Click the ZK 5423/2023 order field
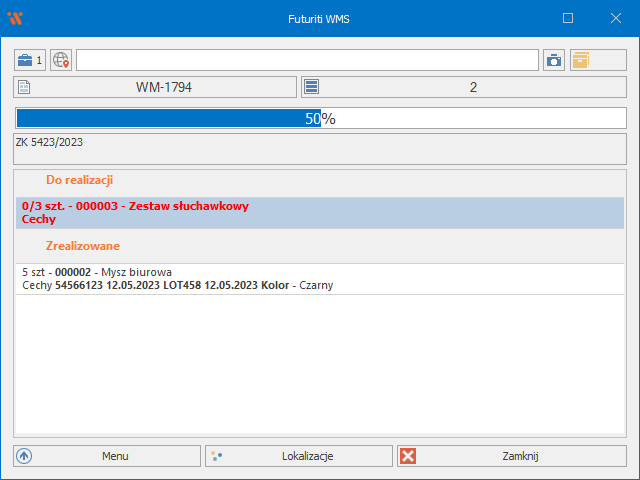Screen dimensions: 640x480 pyautogui.click(x=320, y=149)
